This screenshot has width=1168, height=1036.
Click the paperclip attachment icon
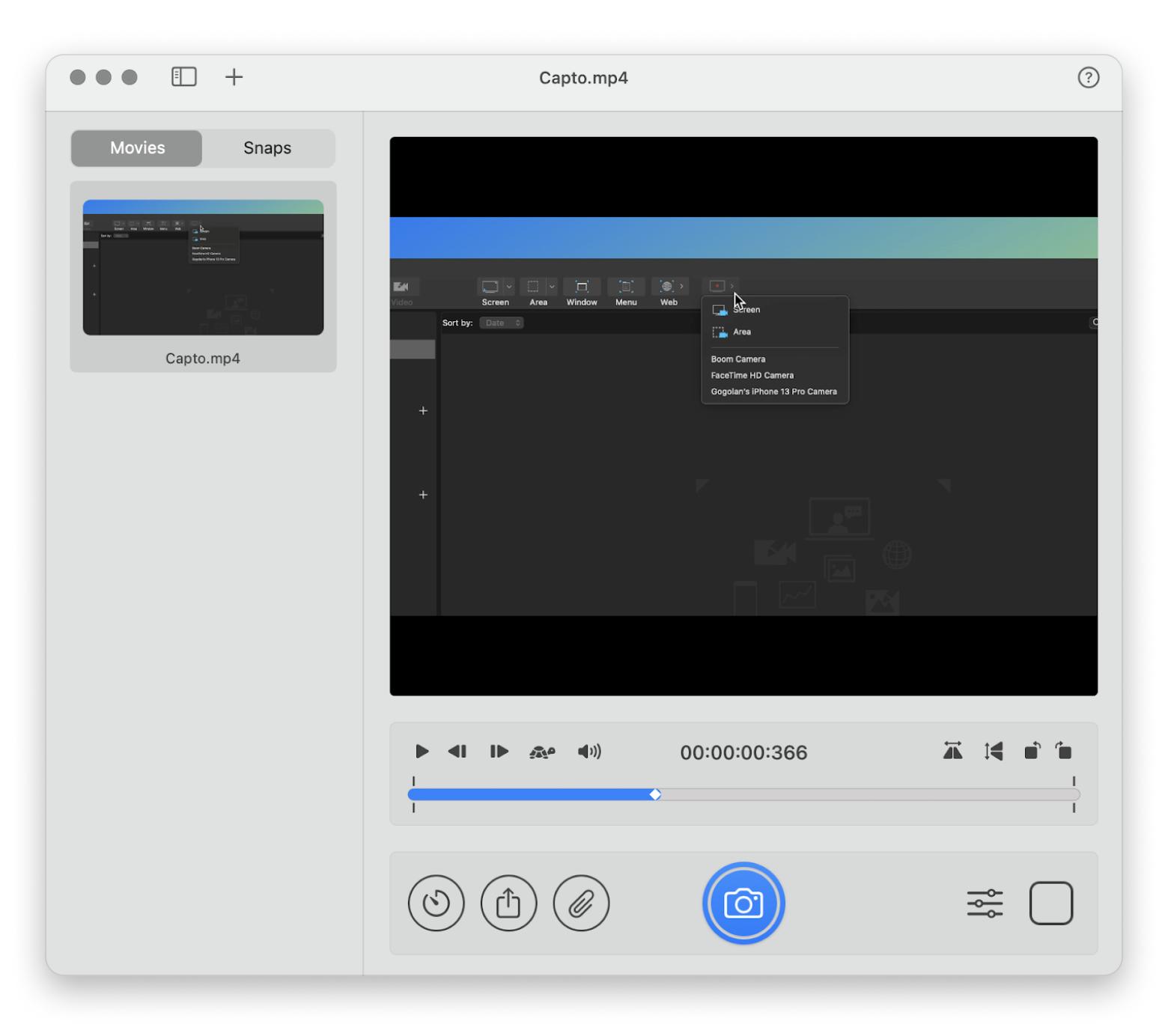point(581,903)
